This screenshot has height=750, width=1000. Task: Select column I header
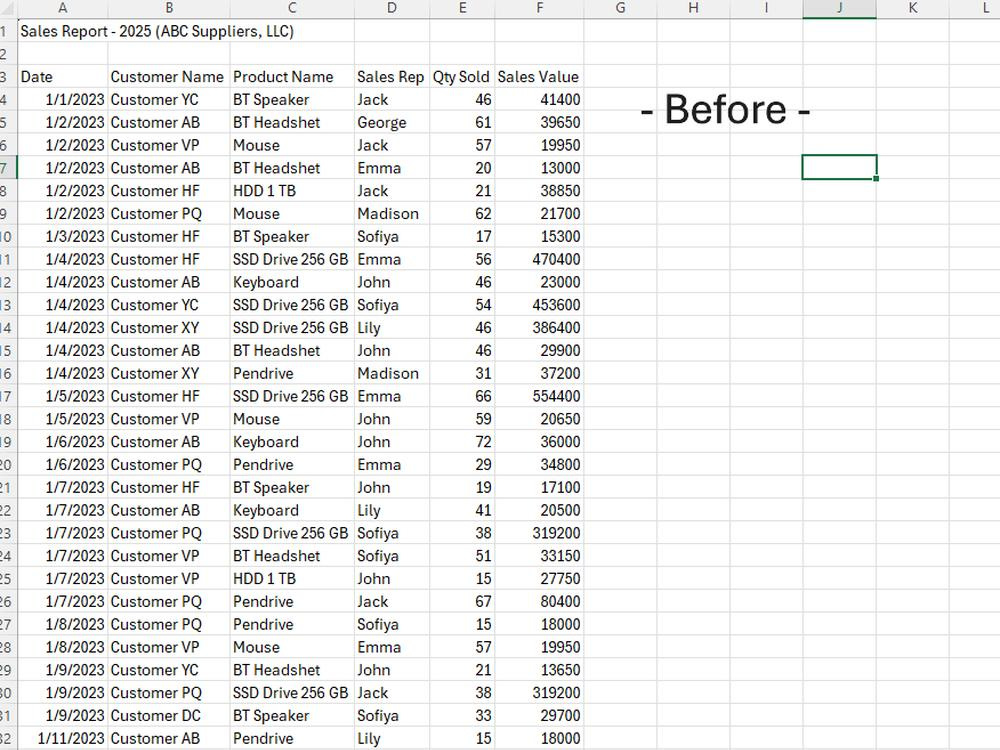766,8
